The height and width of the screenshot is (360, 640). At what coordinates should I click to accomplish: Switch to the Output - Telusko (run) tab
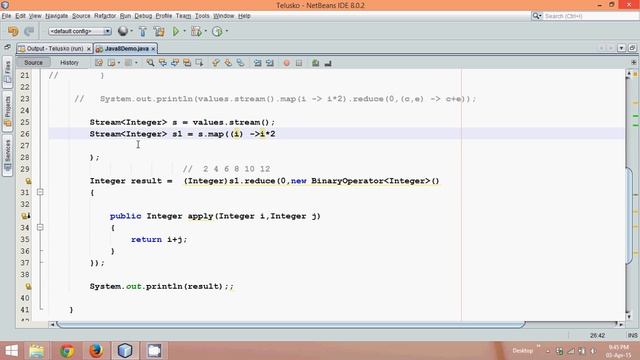[55, 49]
